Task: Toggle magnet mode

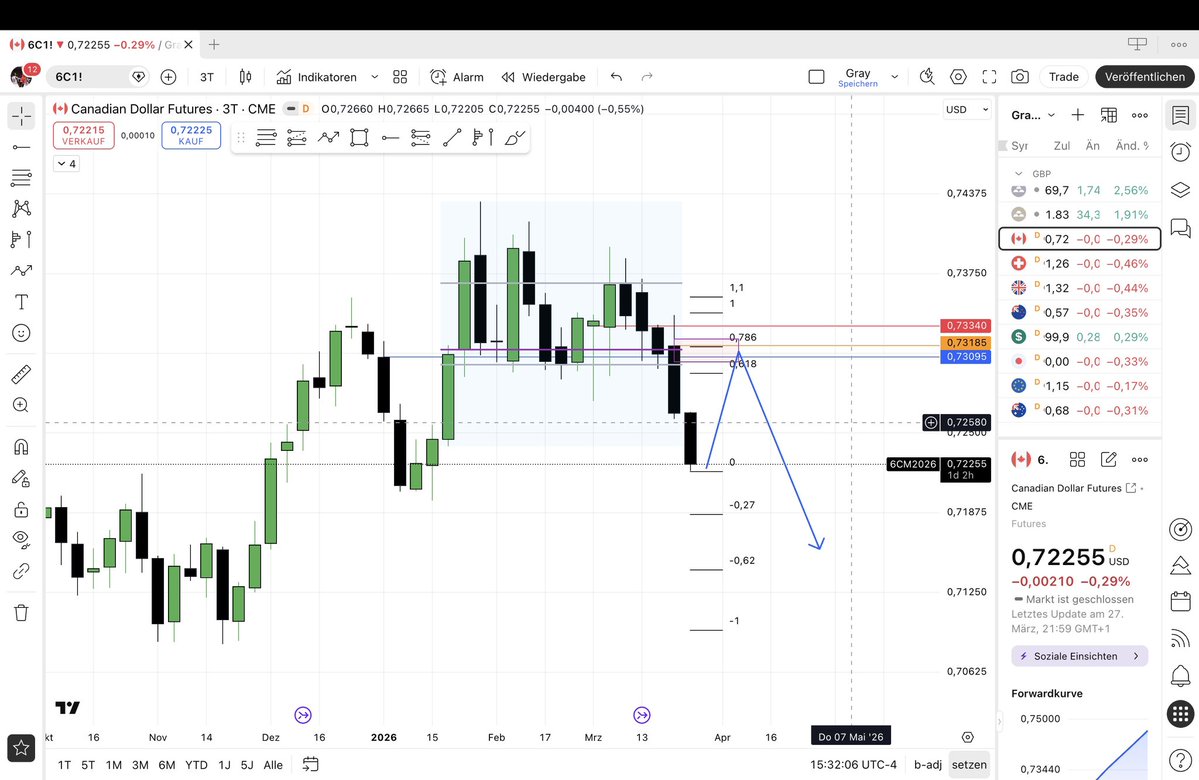Action: click(x=21, y=447)
